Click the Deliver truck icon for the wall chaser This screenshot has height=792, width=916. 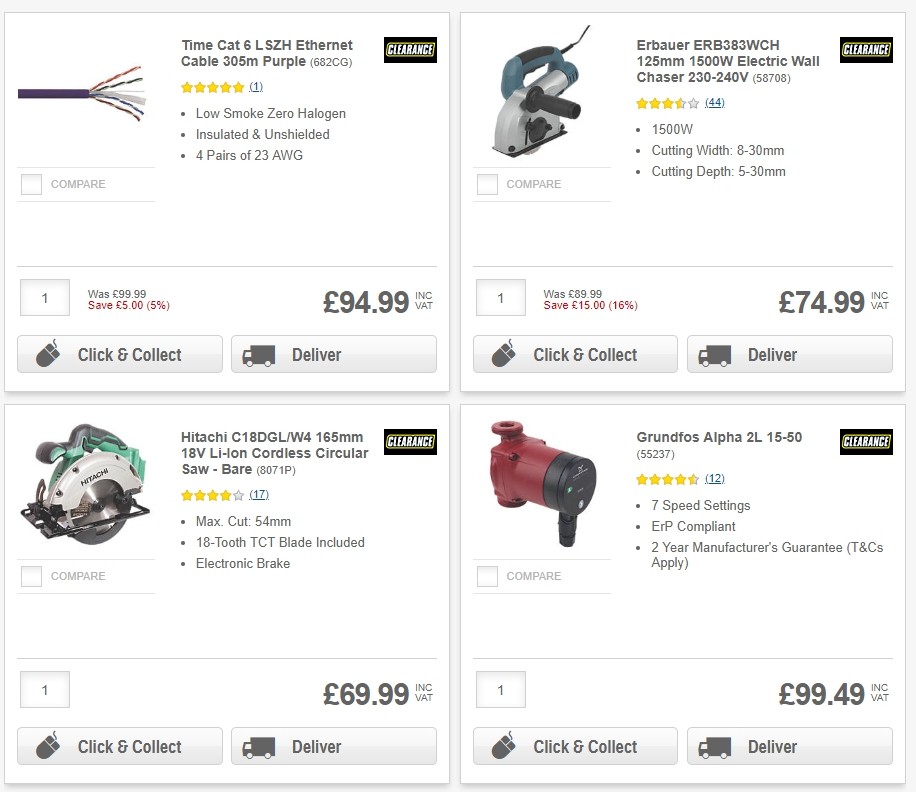(713, 354)
